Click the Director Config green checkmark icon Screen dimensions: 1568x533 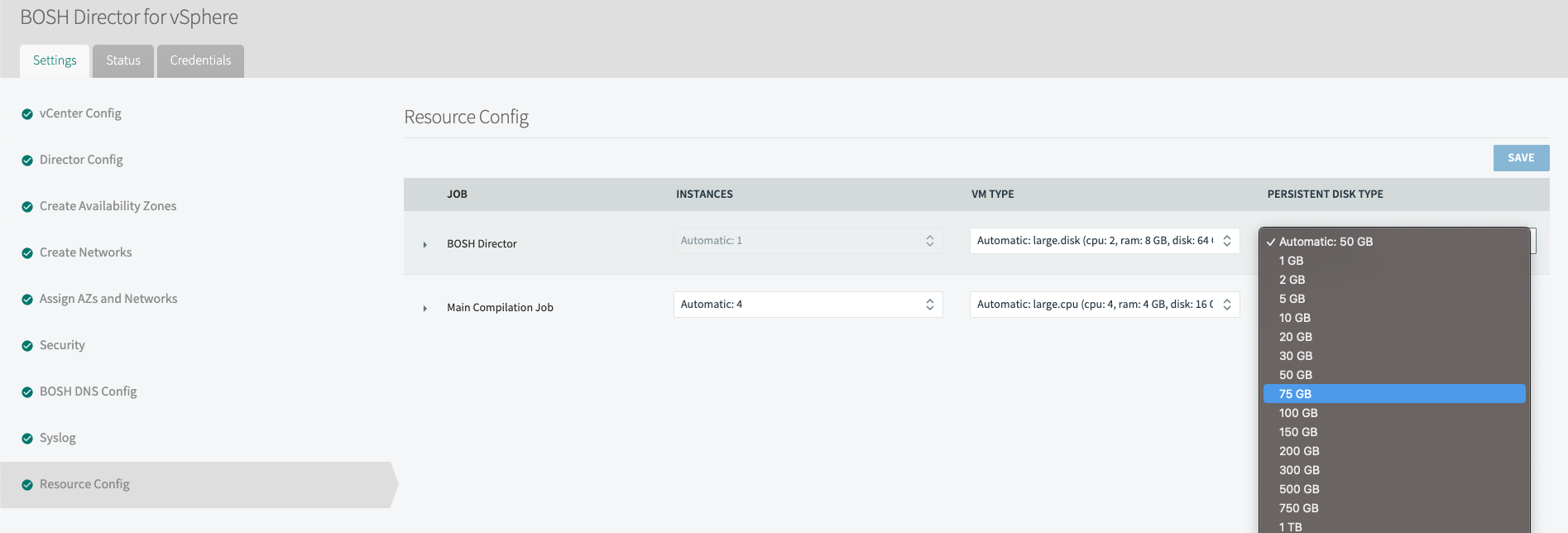pos(27,161)
